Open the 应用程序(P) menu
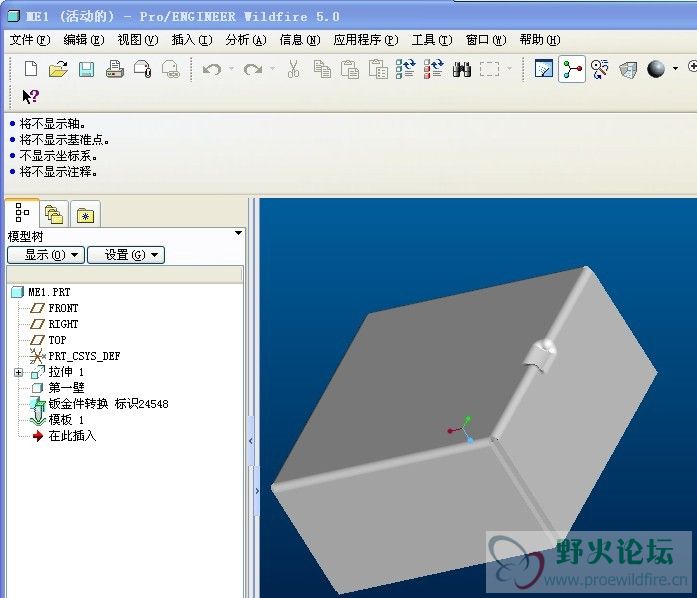Screen dimensions: 697x598 (x=366, y=40)
